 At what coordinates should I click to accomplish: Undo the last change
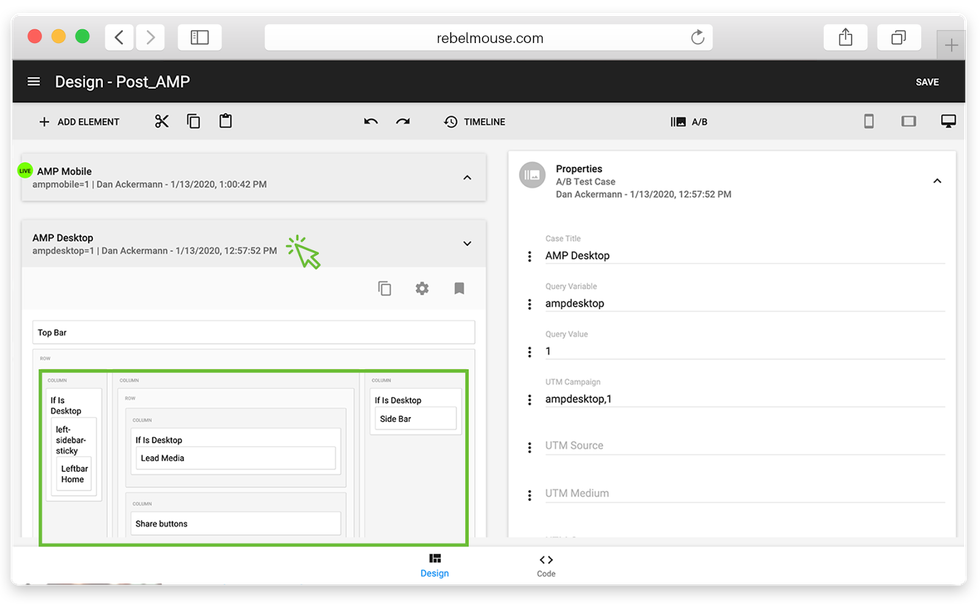(x=370, y=121)
